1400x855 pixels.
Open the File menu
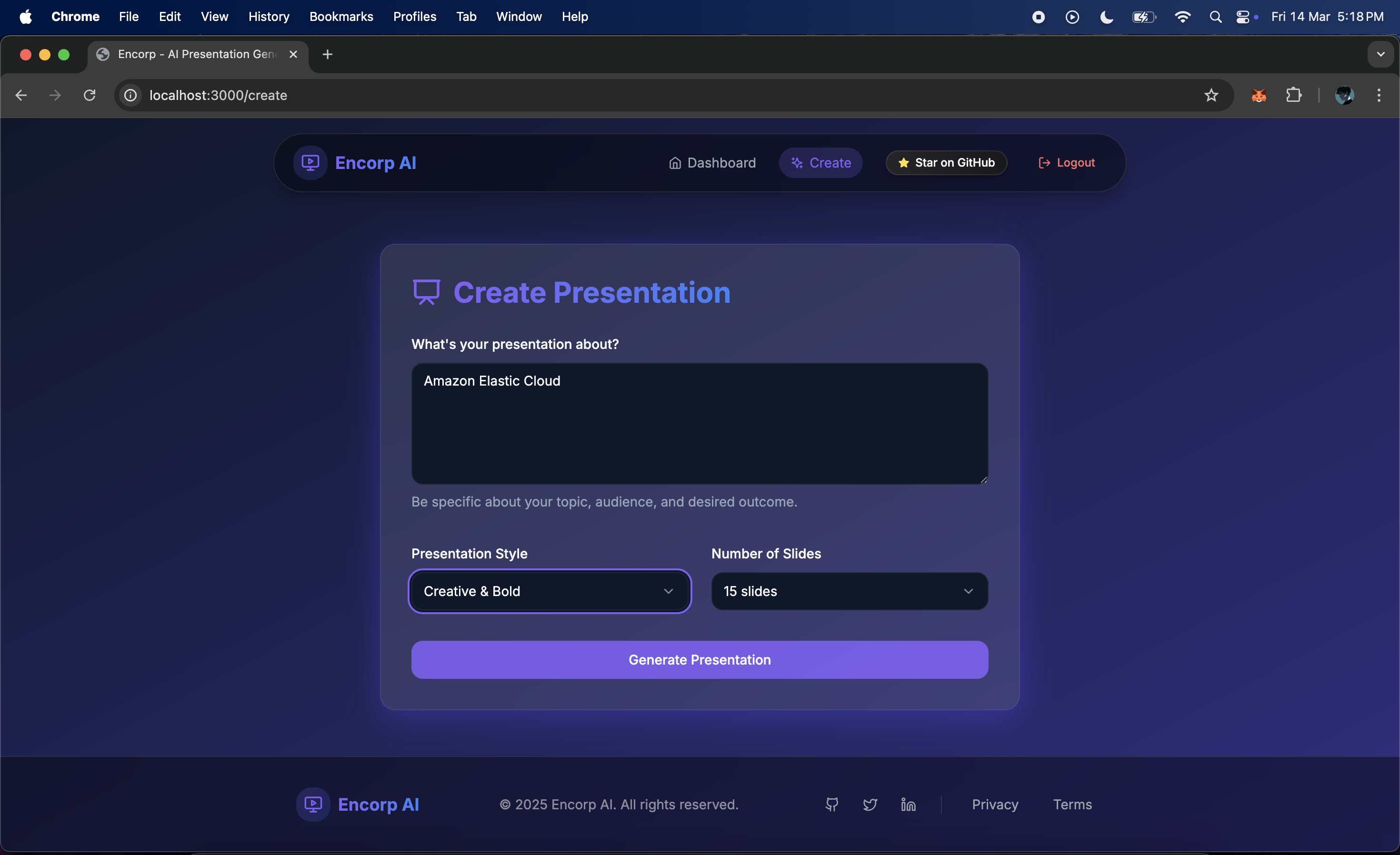pos(129,17)
